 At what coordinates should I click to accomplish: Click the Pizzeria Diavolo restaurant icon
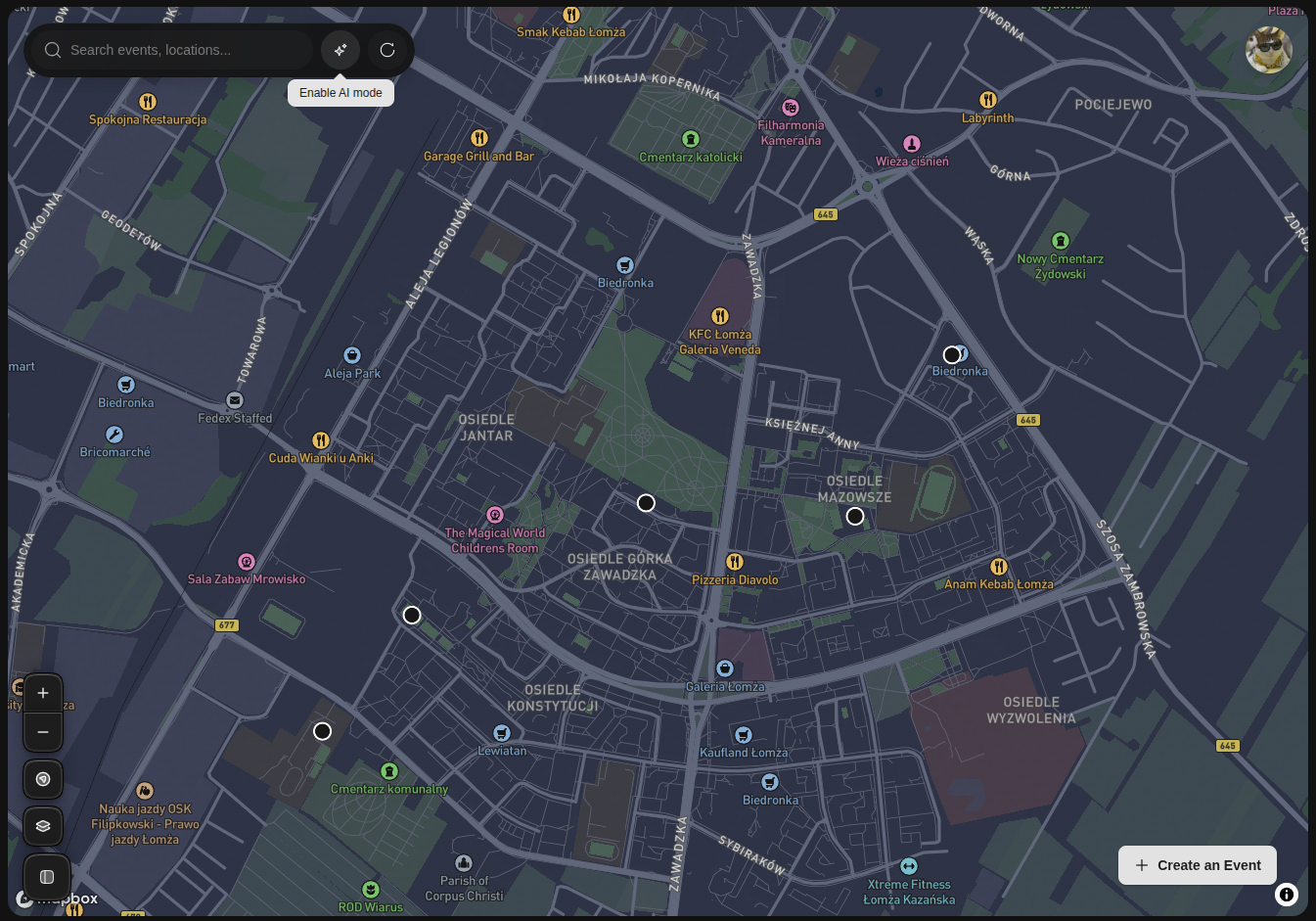click(735, 562)
